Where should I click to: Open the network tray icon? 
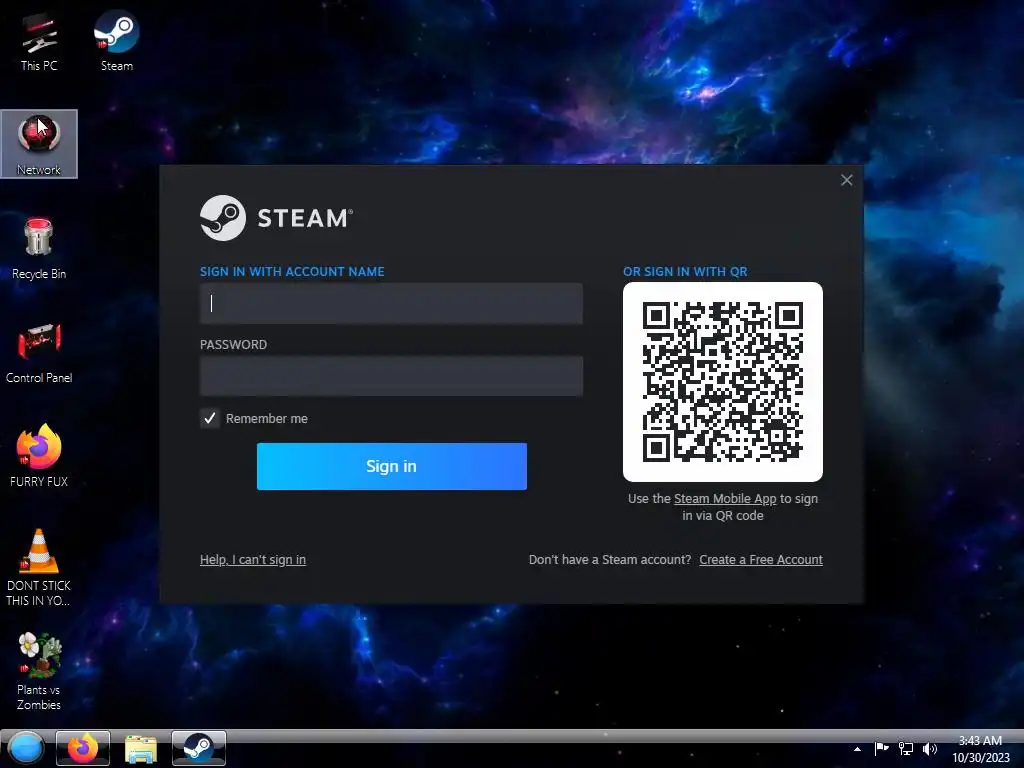coord(906,748)
